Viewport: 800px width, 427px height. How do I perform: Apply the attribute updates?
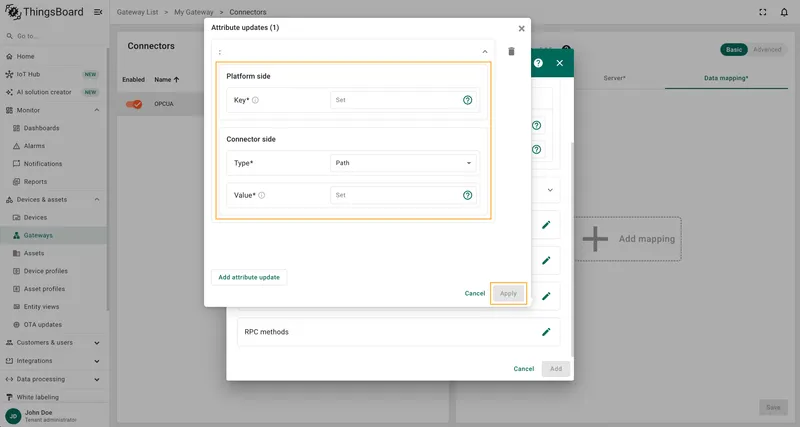[508, 293]
